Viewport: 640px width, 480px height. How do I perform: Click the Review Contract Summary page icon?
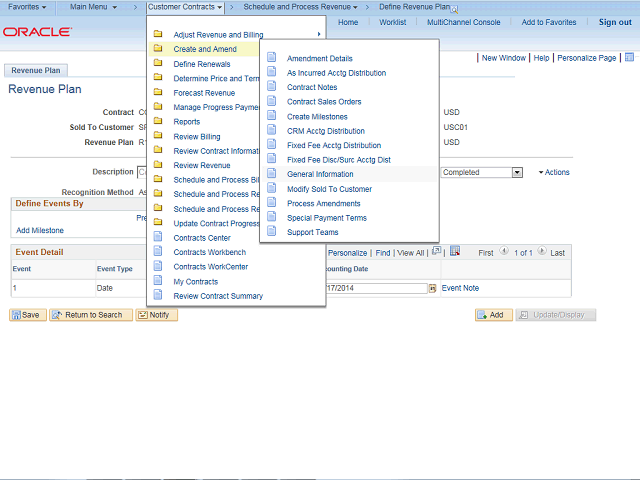click(x=158, y=294)
